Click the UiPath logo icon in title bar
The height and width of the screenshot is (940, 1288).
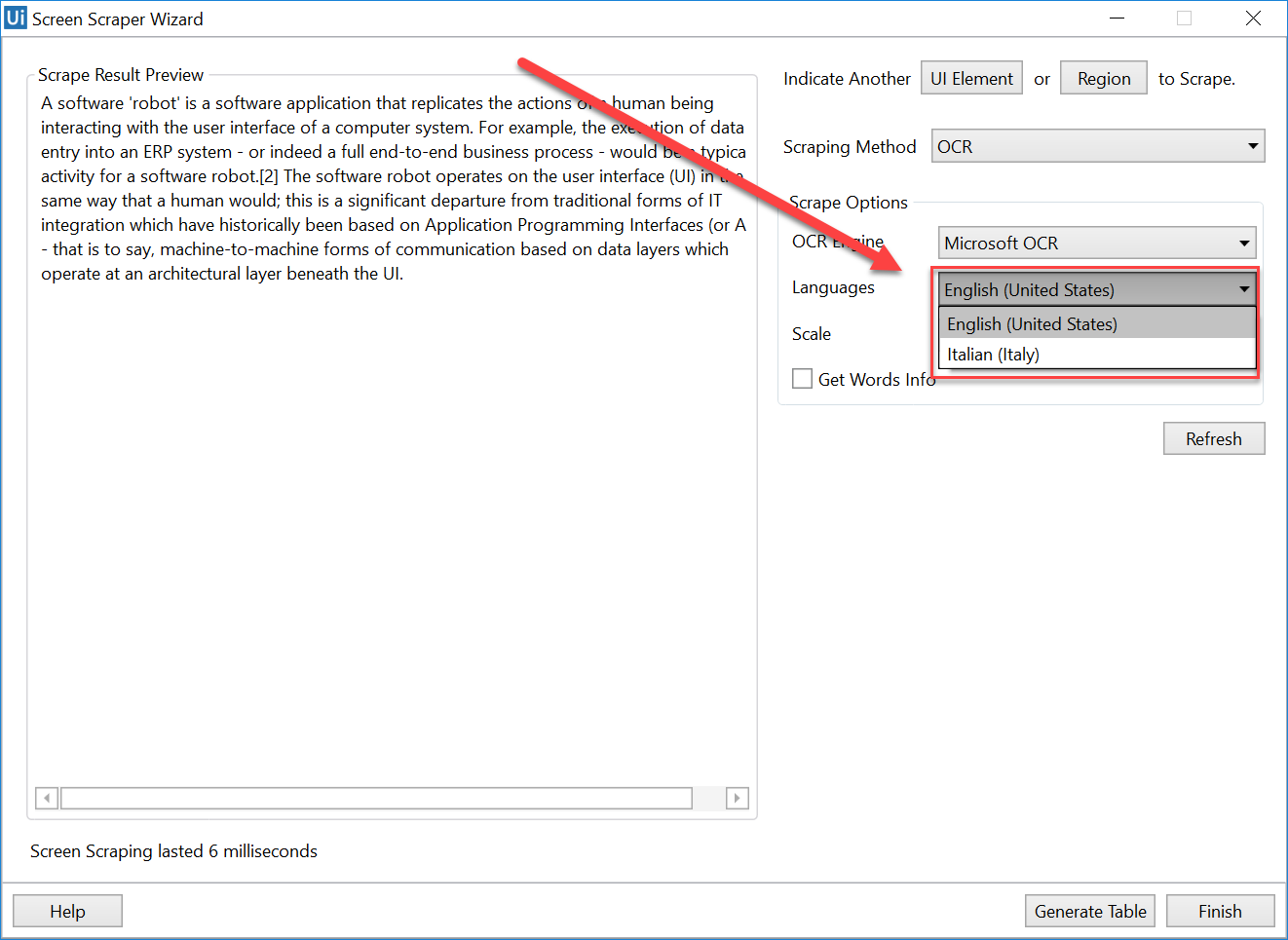(x=16, y=19)
